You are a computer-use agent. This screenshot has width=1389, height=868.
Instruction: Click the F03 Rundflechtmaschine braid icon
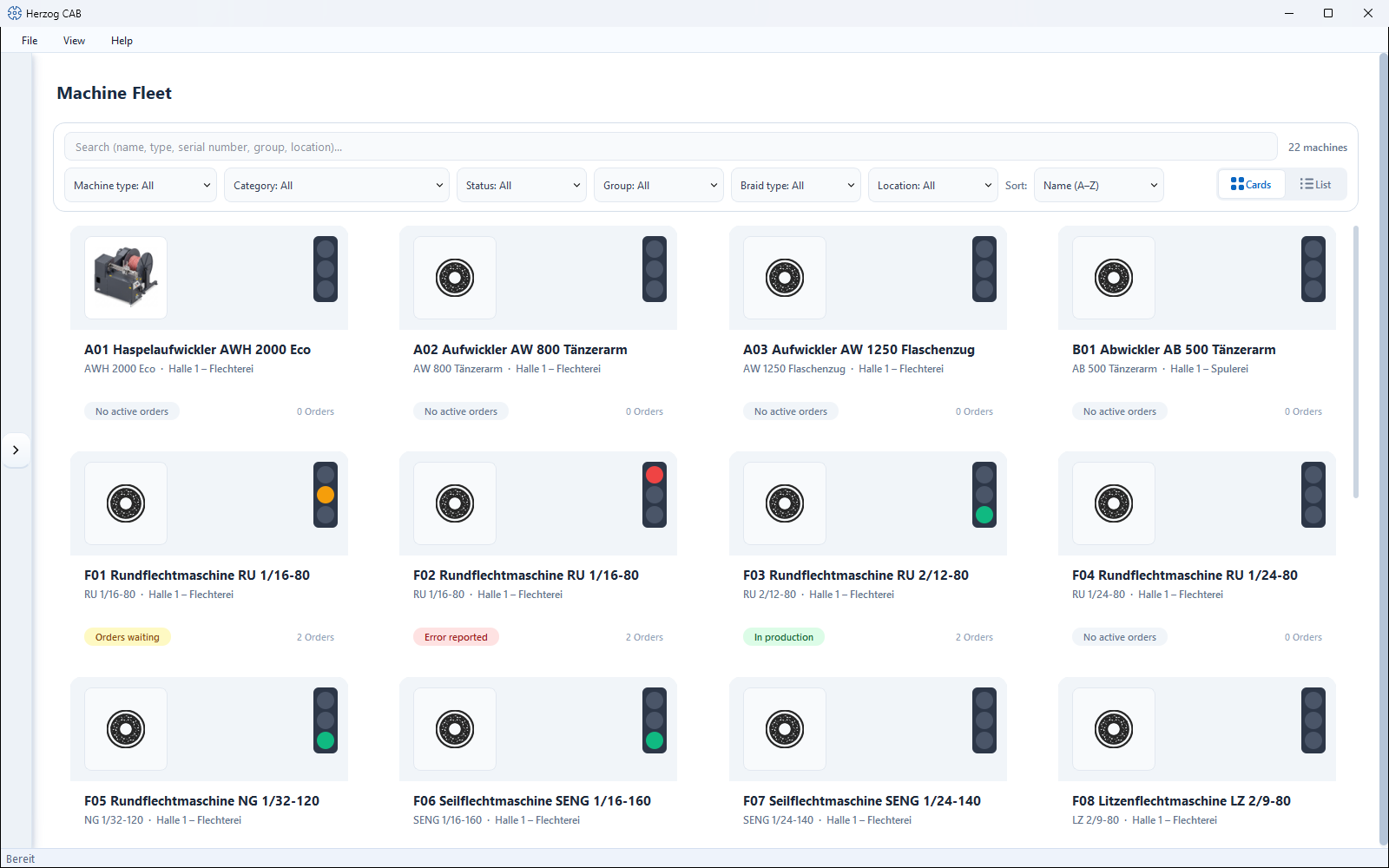(785, 503)
